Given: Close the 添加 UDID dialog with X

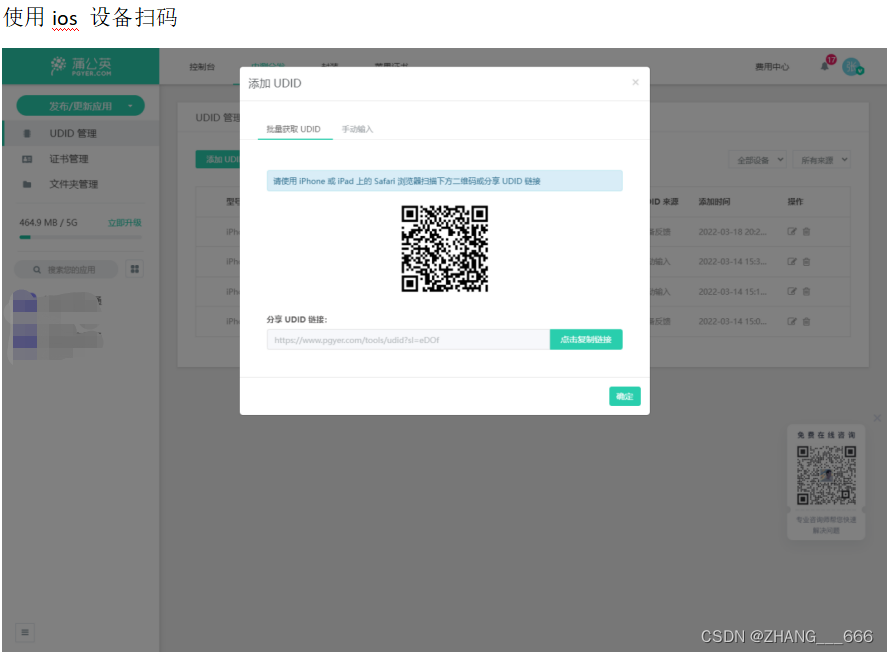Looking at the screenshot, I should pos(636,82).
